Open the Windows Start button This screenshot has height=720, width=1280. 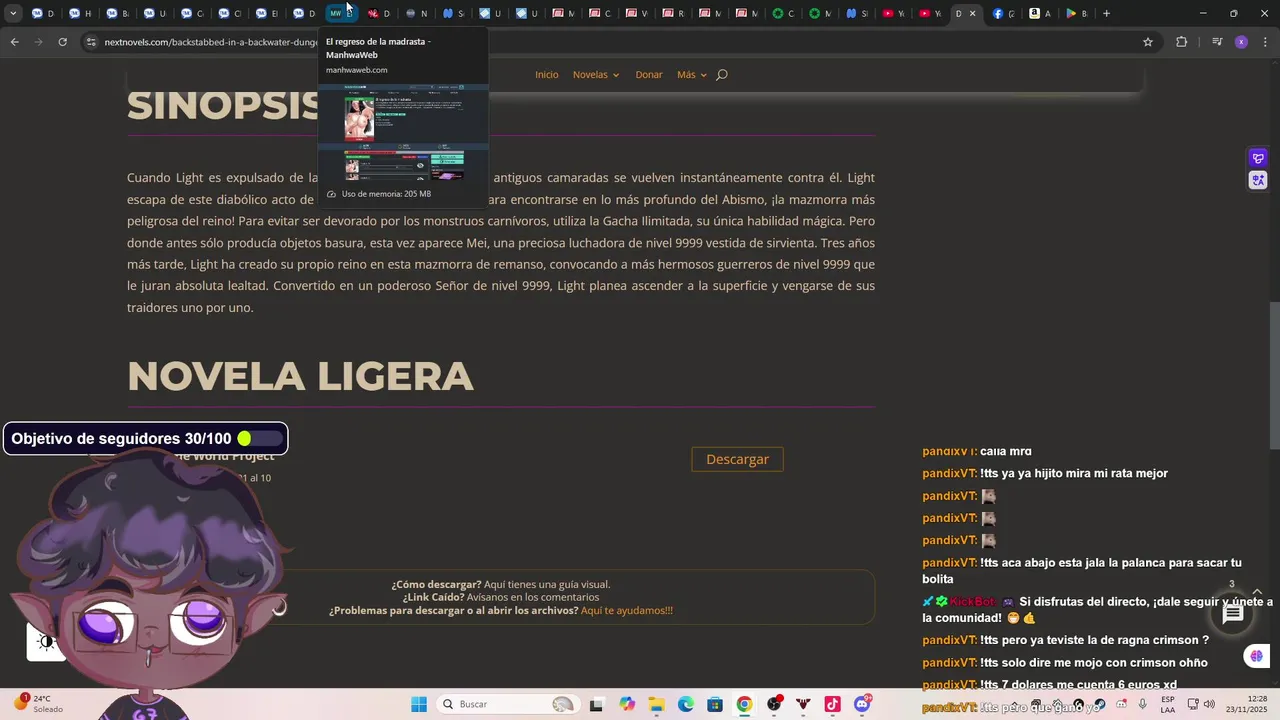[x=418, y=704]
